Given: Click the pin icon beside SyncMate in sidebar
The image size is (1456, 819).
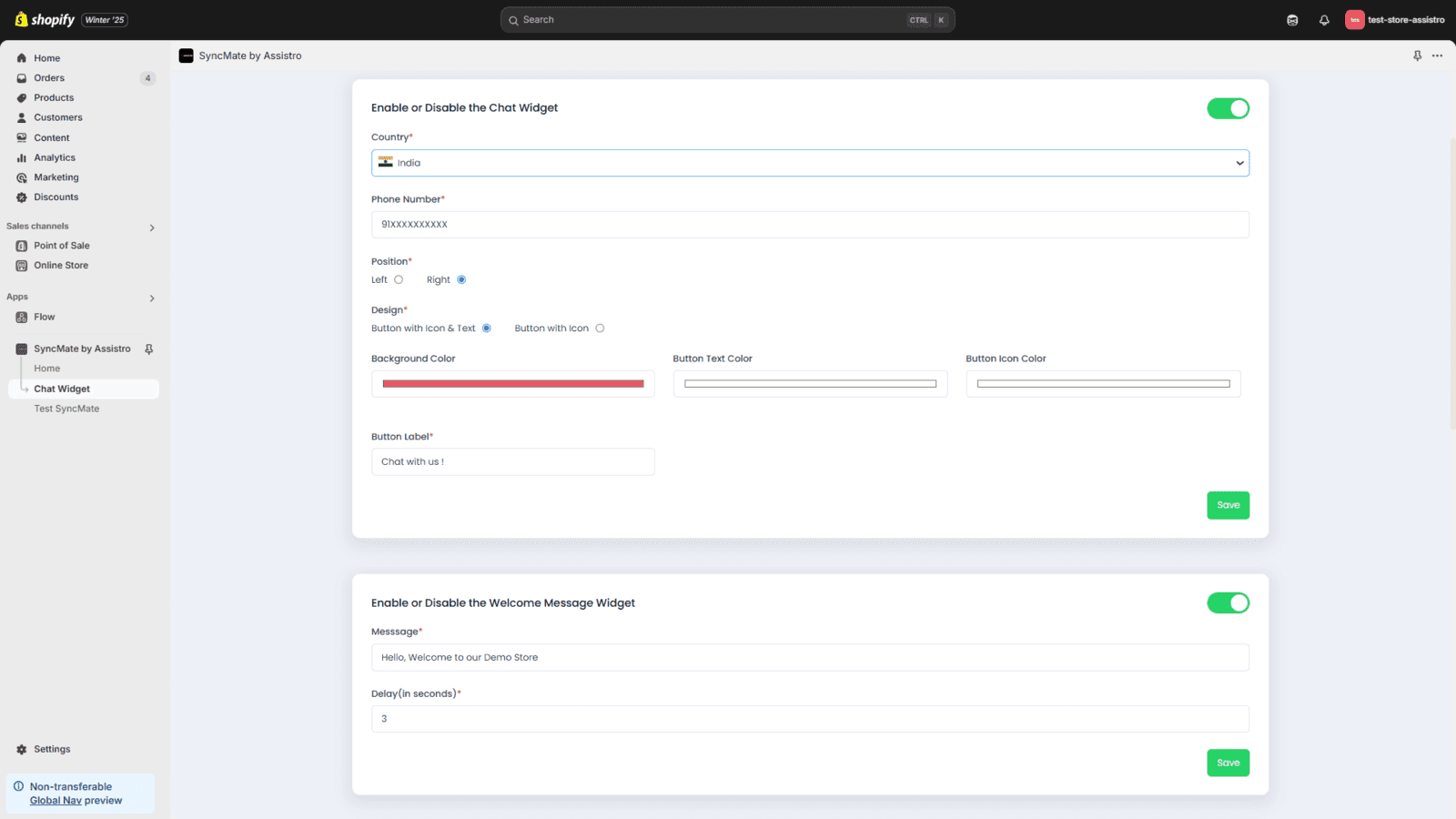Looking at the screenshot, I should point(149,349).
